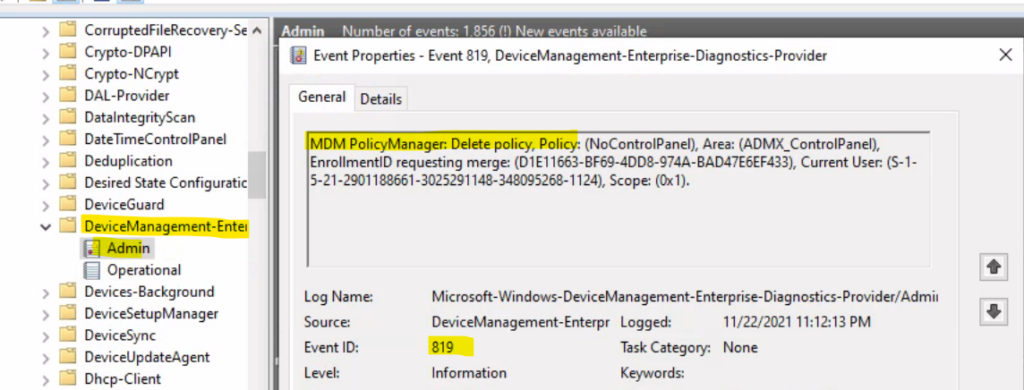
Task: Expand the DateTimeControlPanel tree node
Action: pos(45,139)
